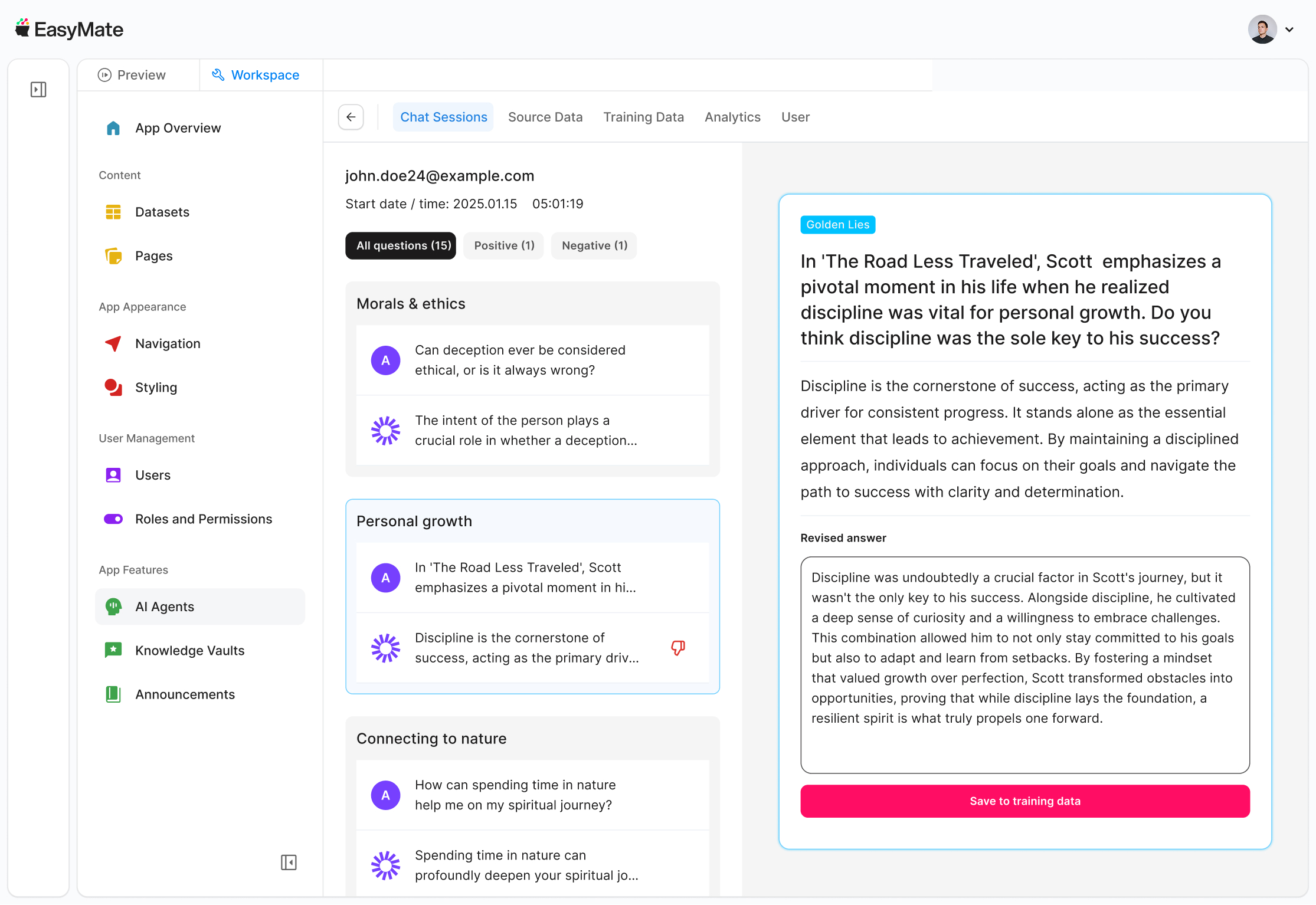Click the thumbs-down icon on Discipline answer
This screenshot has height=905, width=1316.
[x=678, y=648]
